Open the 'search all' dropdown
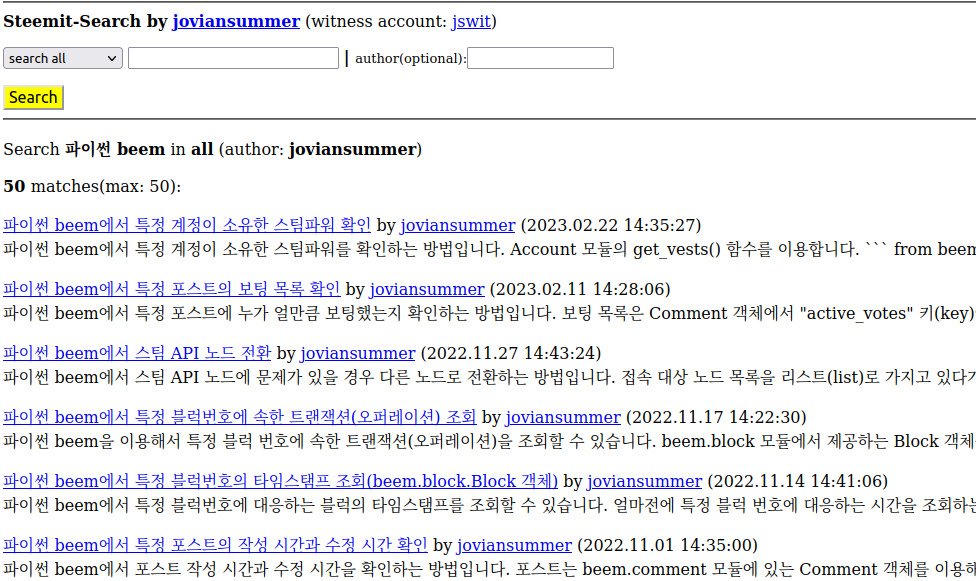The width and height of the screenshot is (976, 581). tap(63, 58)
